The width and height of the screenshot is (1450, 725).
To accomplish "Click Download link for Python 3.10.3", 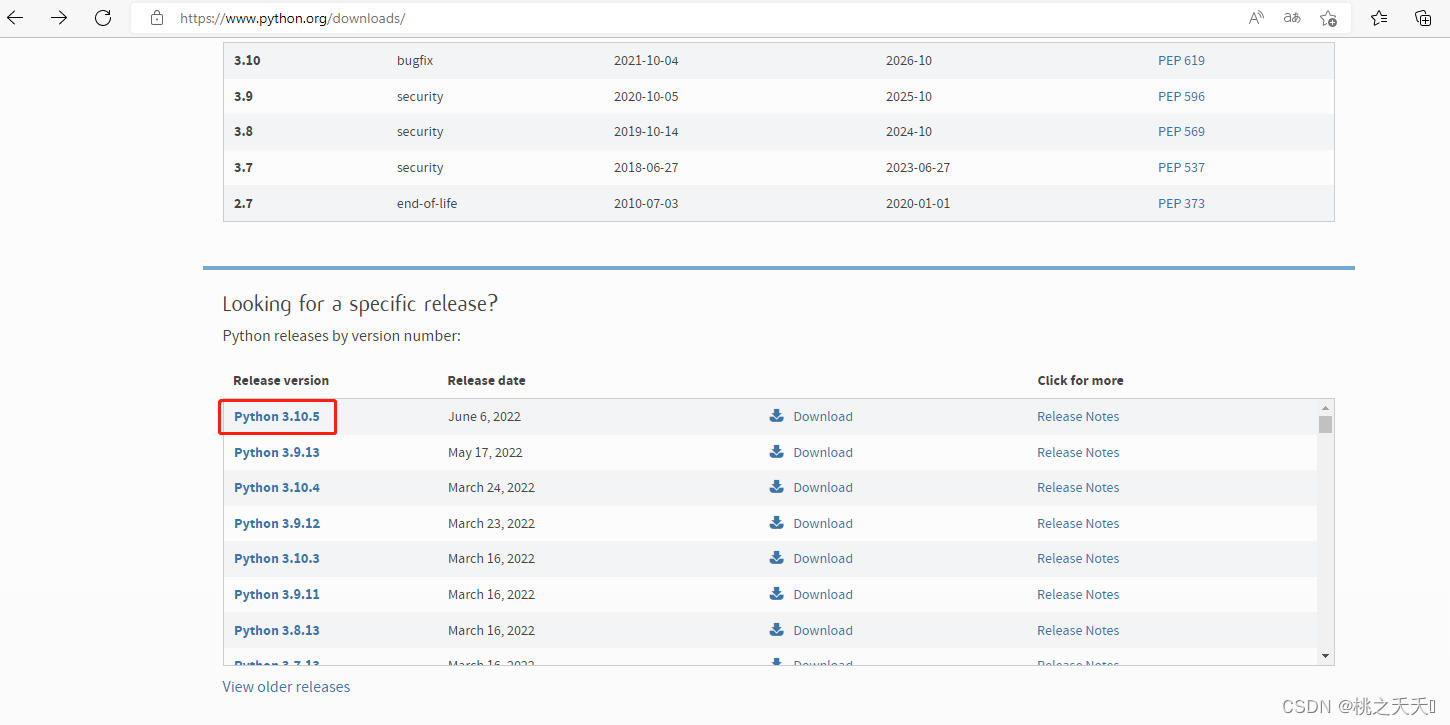I will (x=823, y=558).
